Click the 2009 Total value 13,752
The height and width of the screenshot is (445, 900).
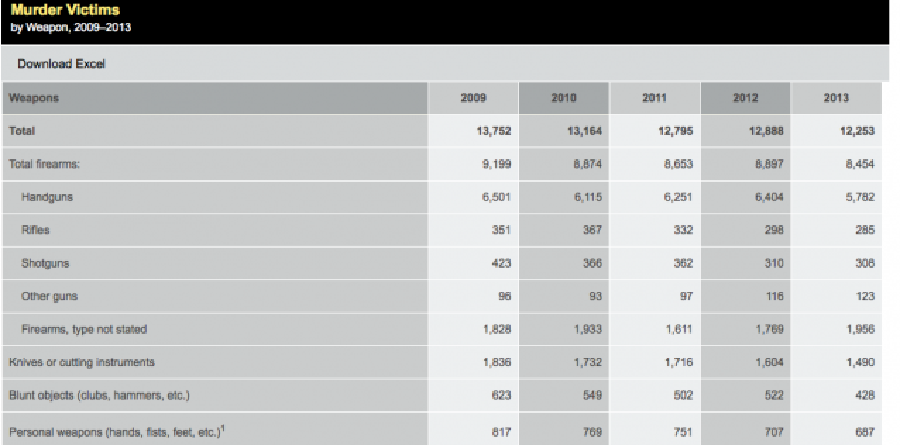pos(482,131)
